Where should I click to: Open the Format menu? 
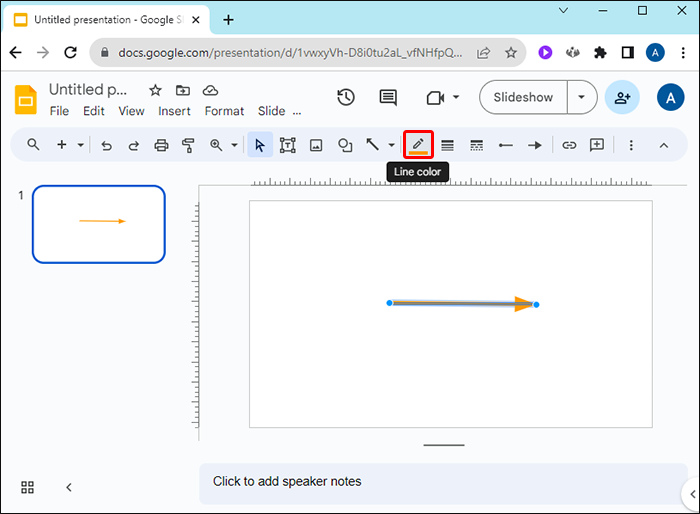coord(224,111)
